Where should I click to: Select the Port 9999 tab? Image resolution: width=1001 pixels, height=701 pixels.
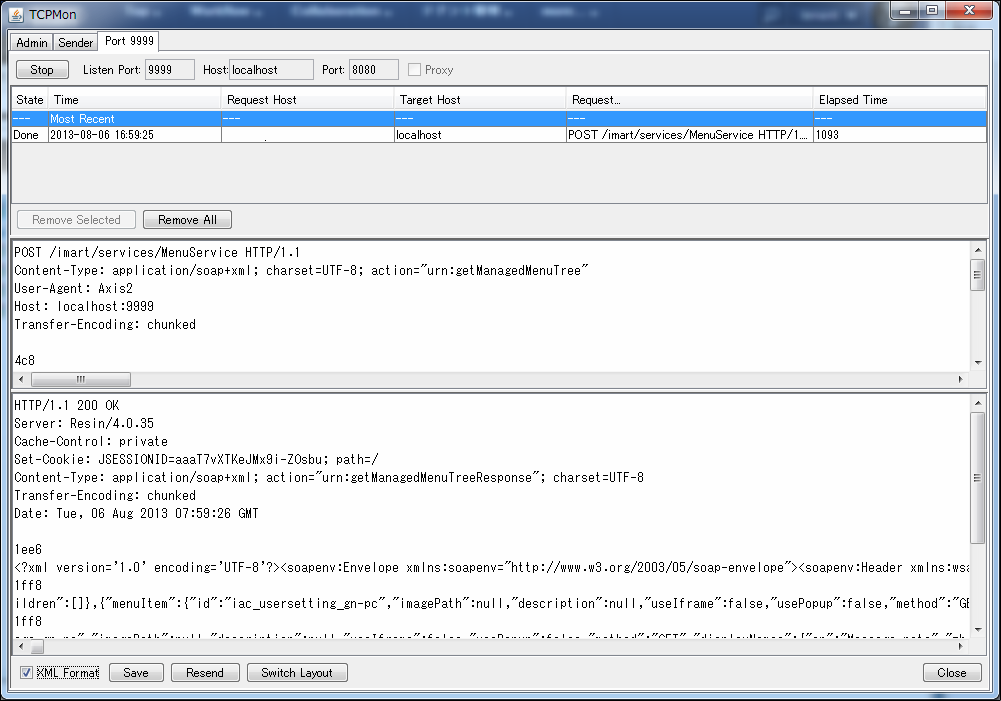point(129,41)
